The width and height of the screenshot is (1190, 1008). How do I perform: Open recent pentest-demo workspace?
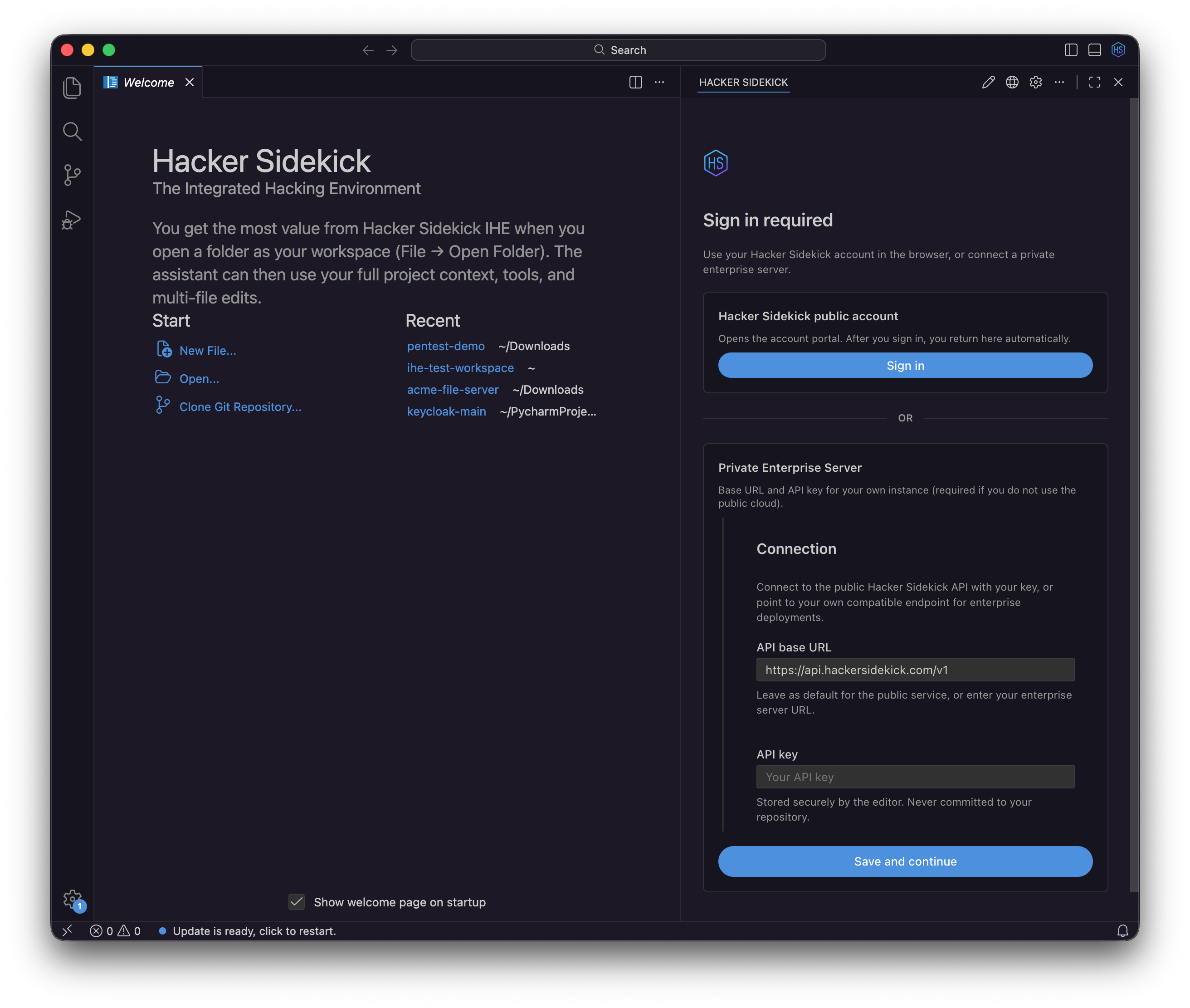[x=446, y=346]
